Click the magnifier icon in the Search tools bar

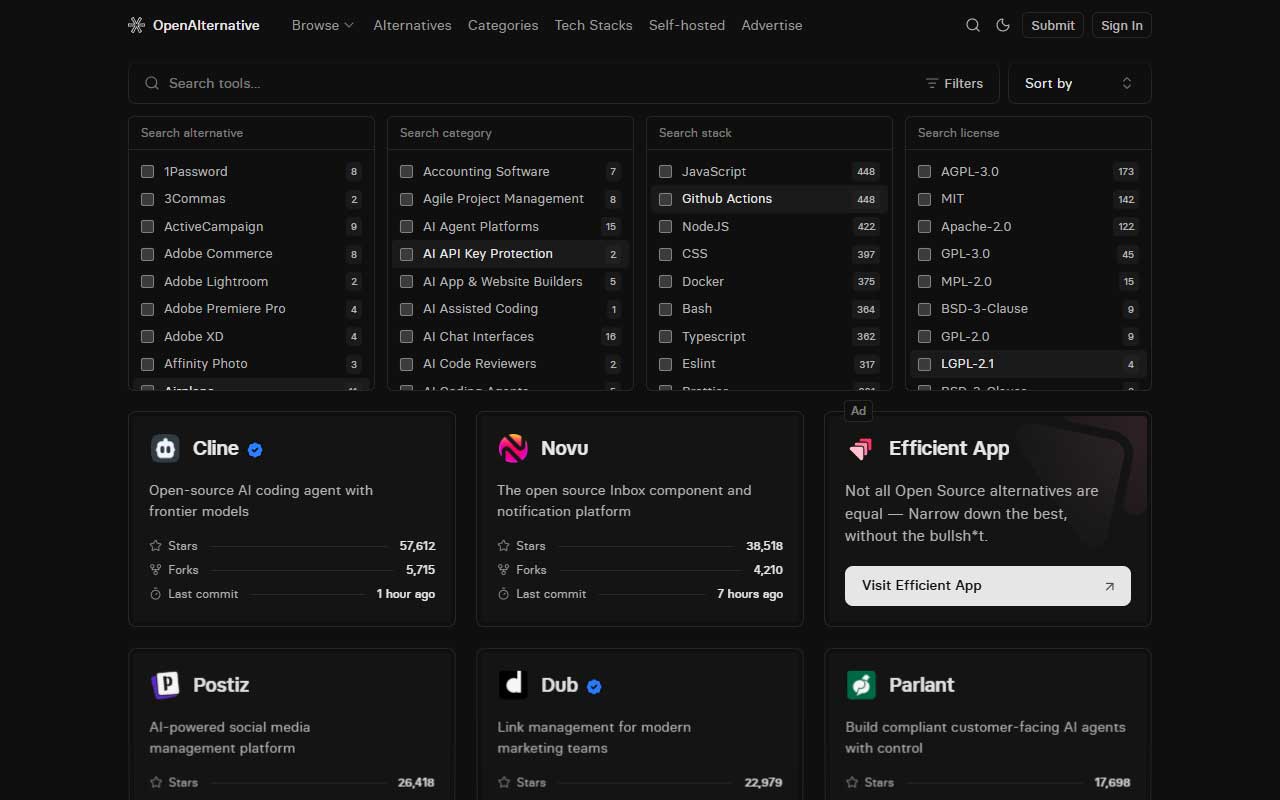tap(152, 83)
